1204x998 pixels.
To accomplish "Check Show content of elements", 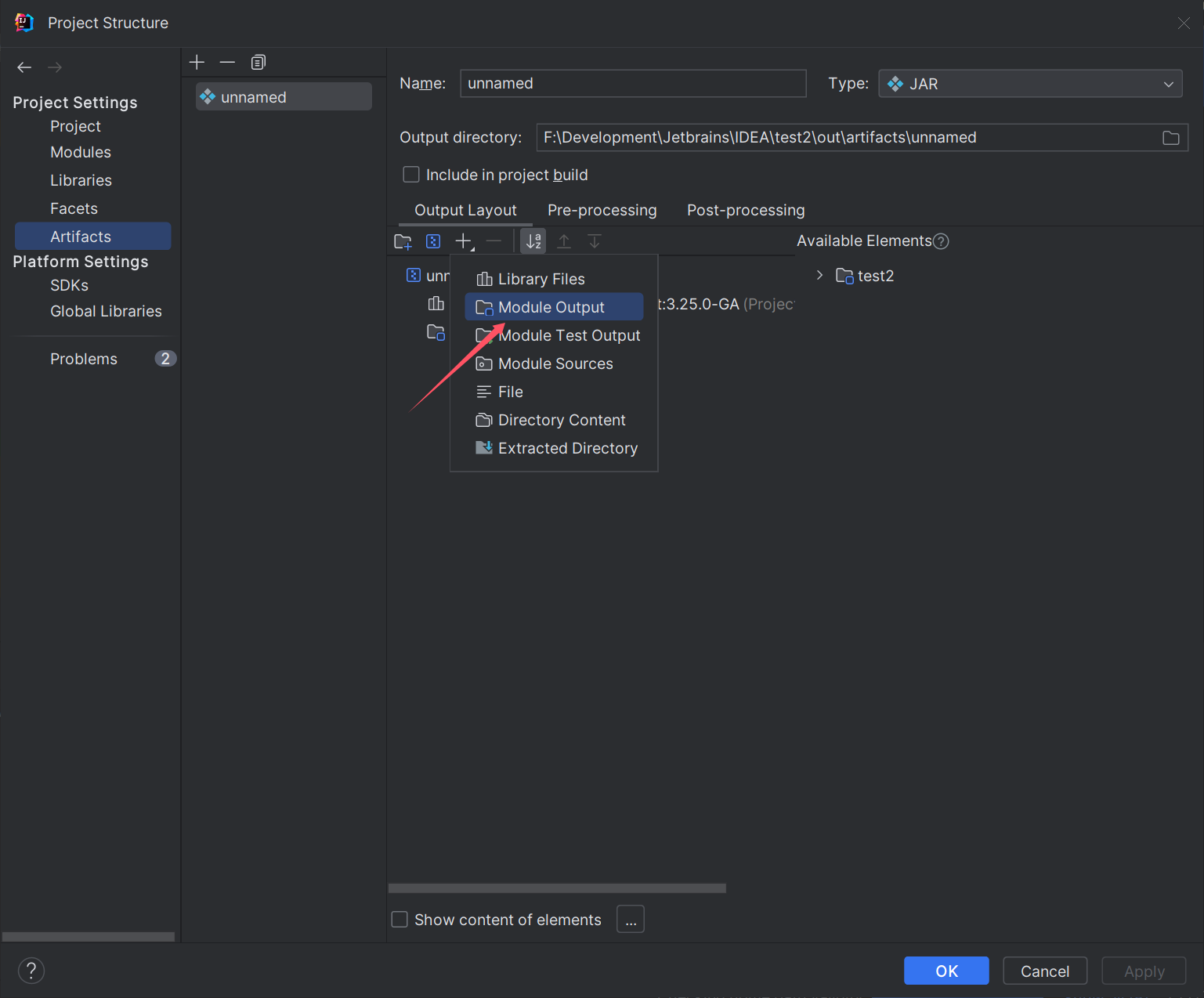I will [x=400, y=920].
